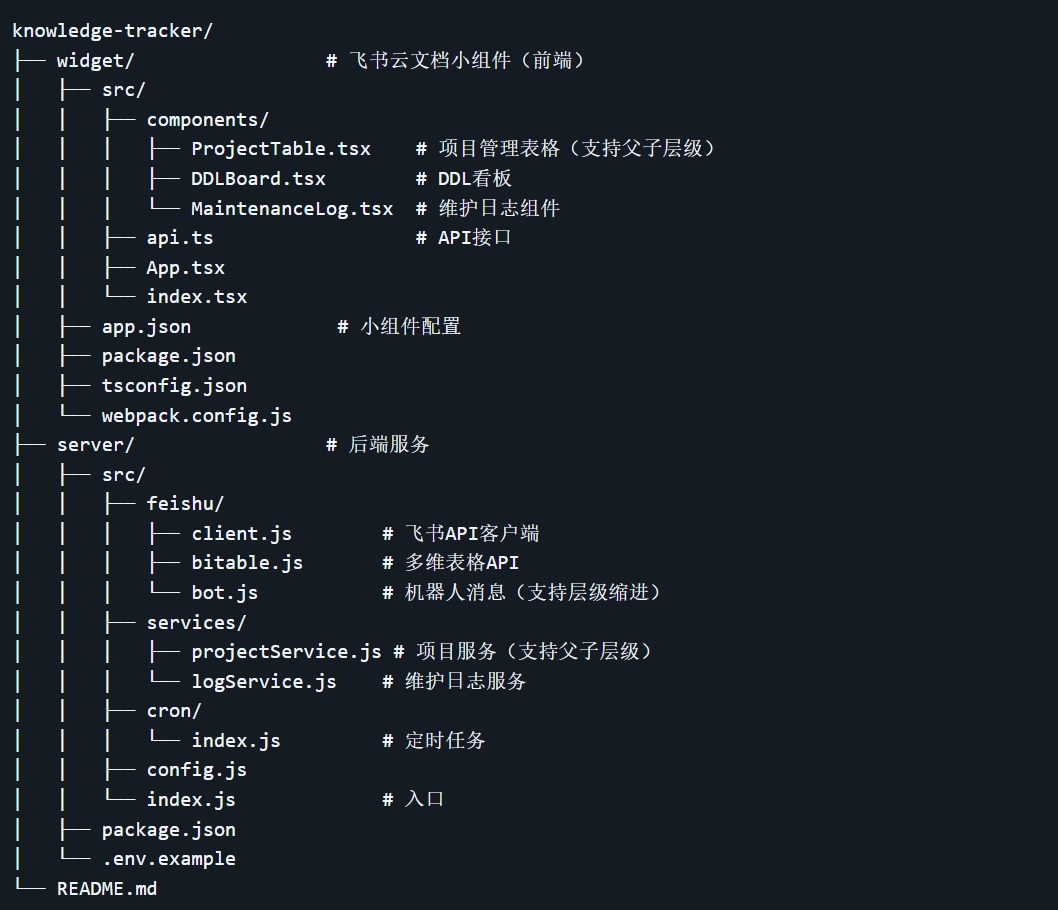
Task: Click DDLBoard.tsx file entry
Action: click(258, 179)
